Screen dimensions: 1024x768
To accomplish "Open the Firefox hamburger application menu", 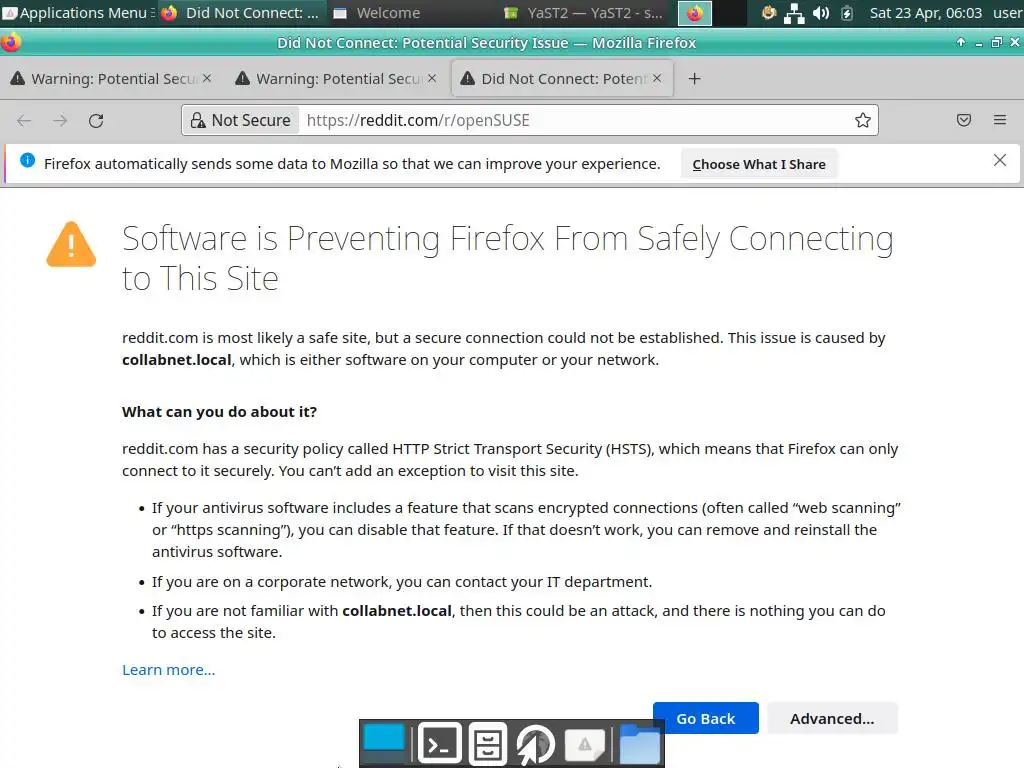I will pyautogui.click(x=999, y=121).
